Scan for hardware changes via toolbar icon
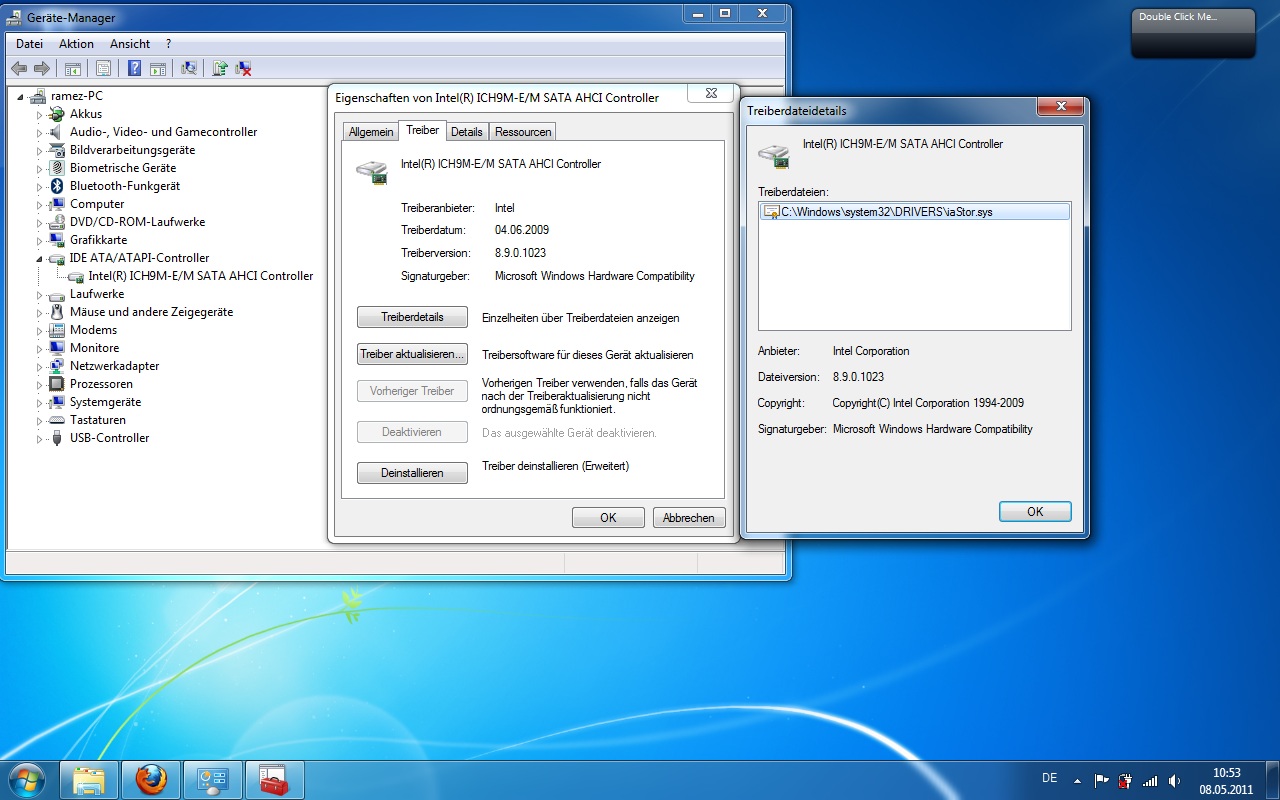 tap(188, 68)
